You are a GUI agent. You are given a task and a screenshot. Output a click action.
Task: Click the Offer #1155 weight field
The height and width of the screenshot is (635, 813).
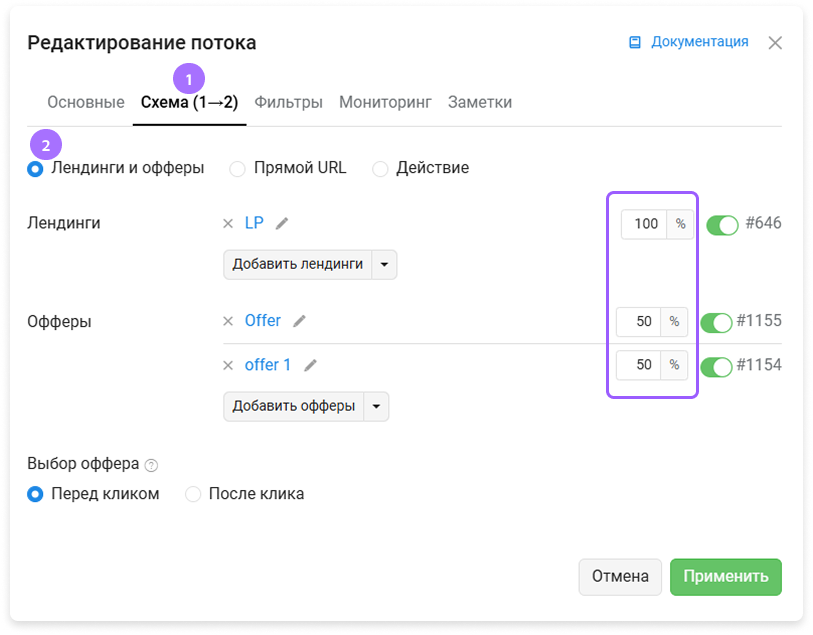(638, 321)
